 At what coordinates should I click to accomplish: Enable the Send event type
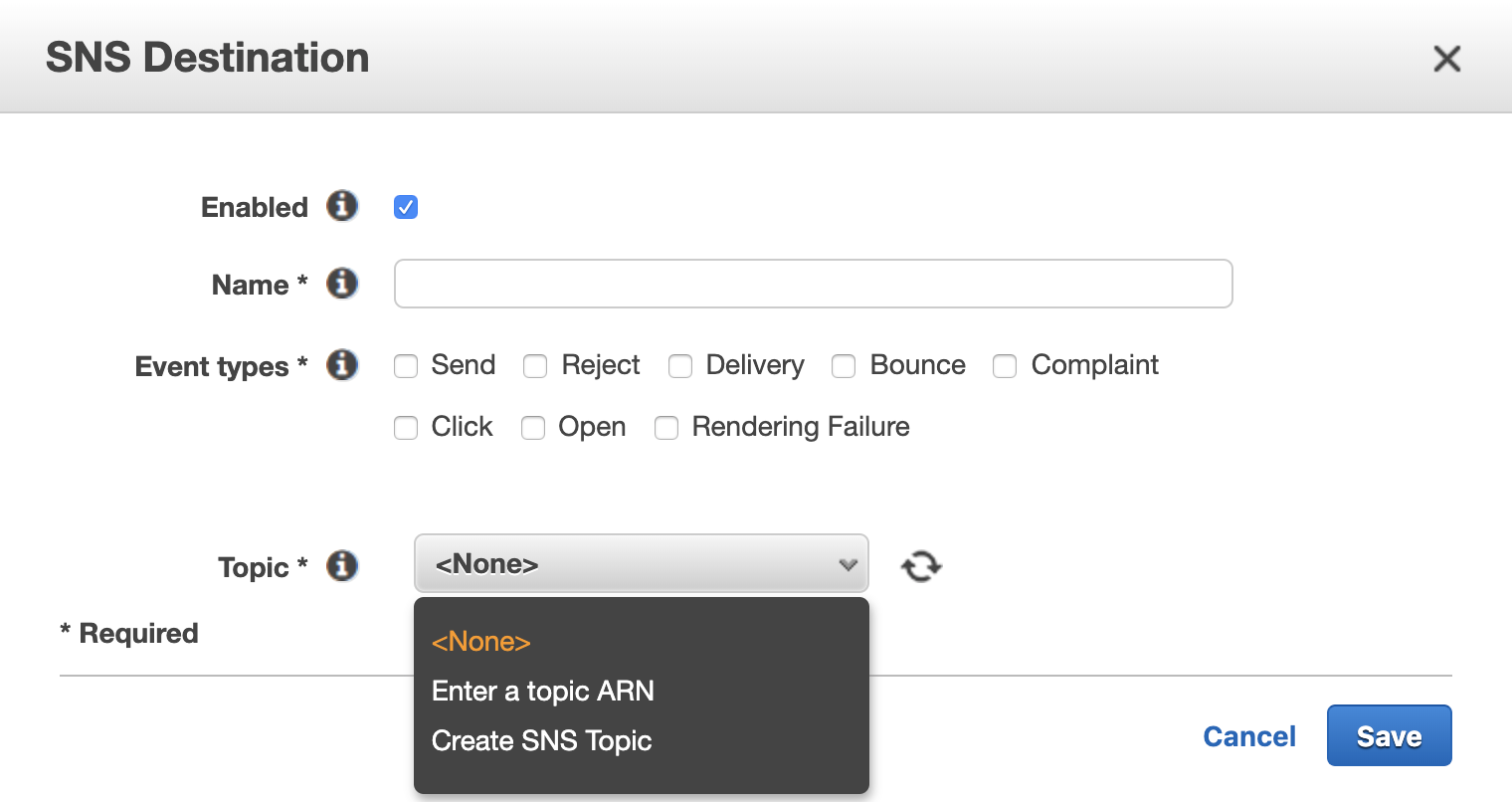coord(406,366)
